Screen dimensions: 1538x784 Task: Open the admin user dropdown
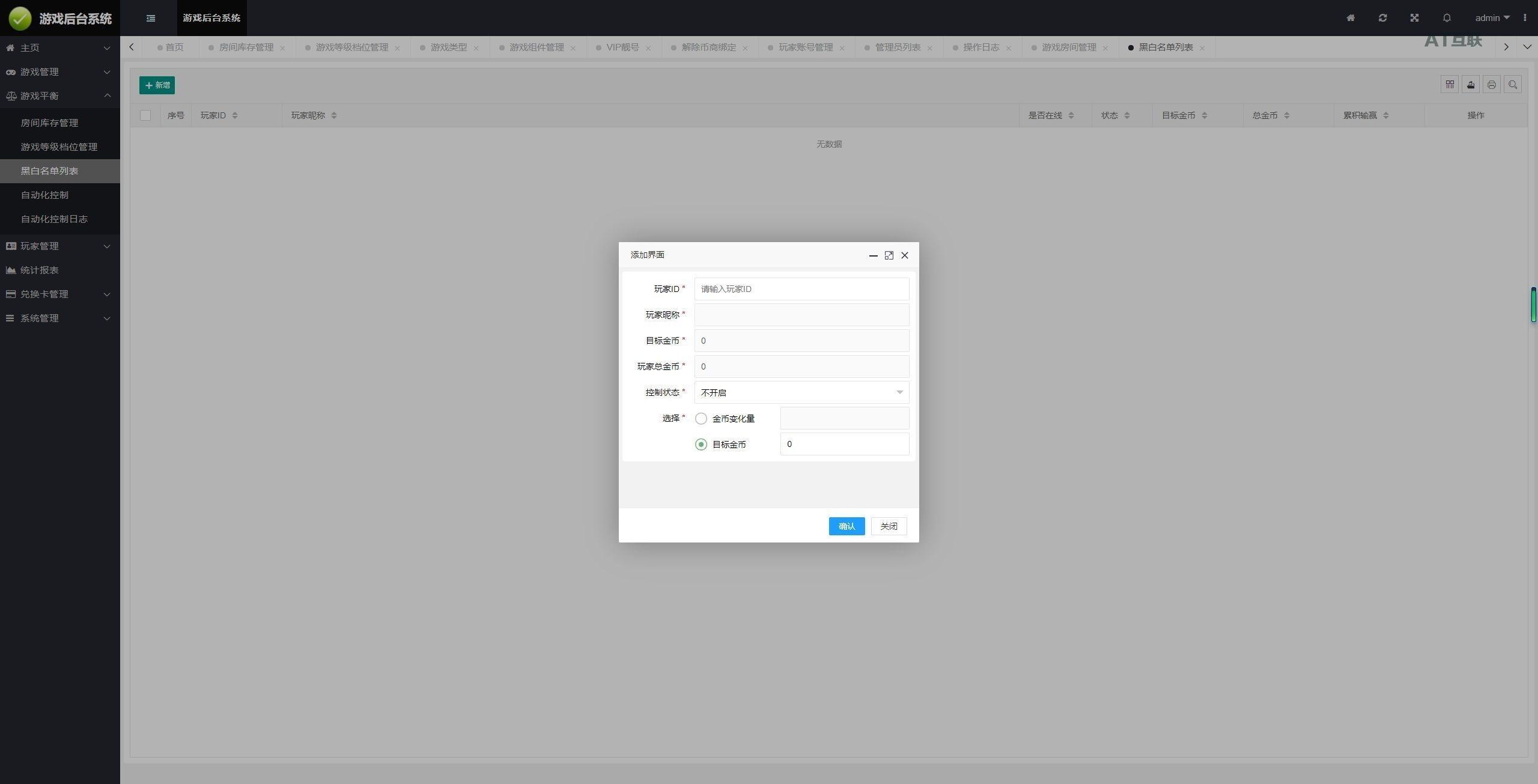coord(1492,18)
